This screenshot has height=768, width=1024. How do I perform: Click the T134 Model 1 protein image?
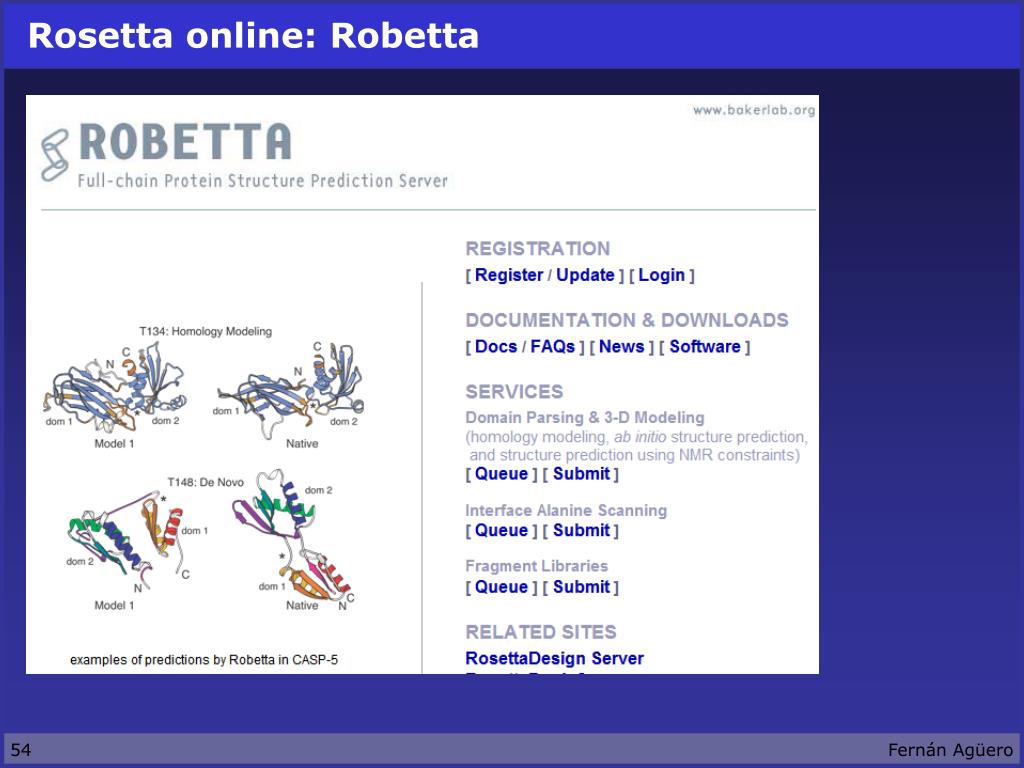114,388
